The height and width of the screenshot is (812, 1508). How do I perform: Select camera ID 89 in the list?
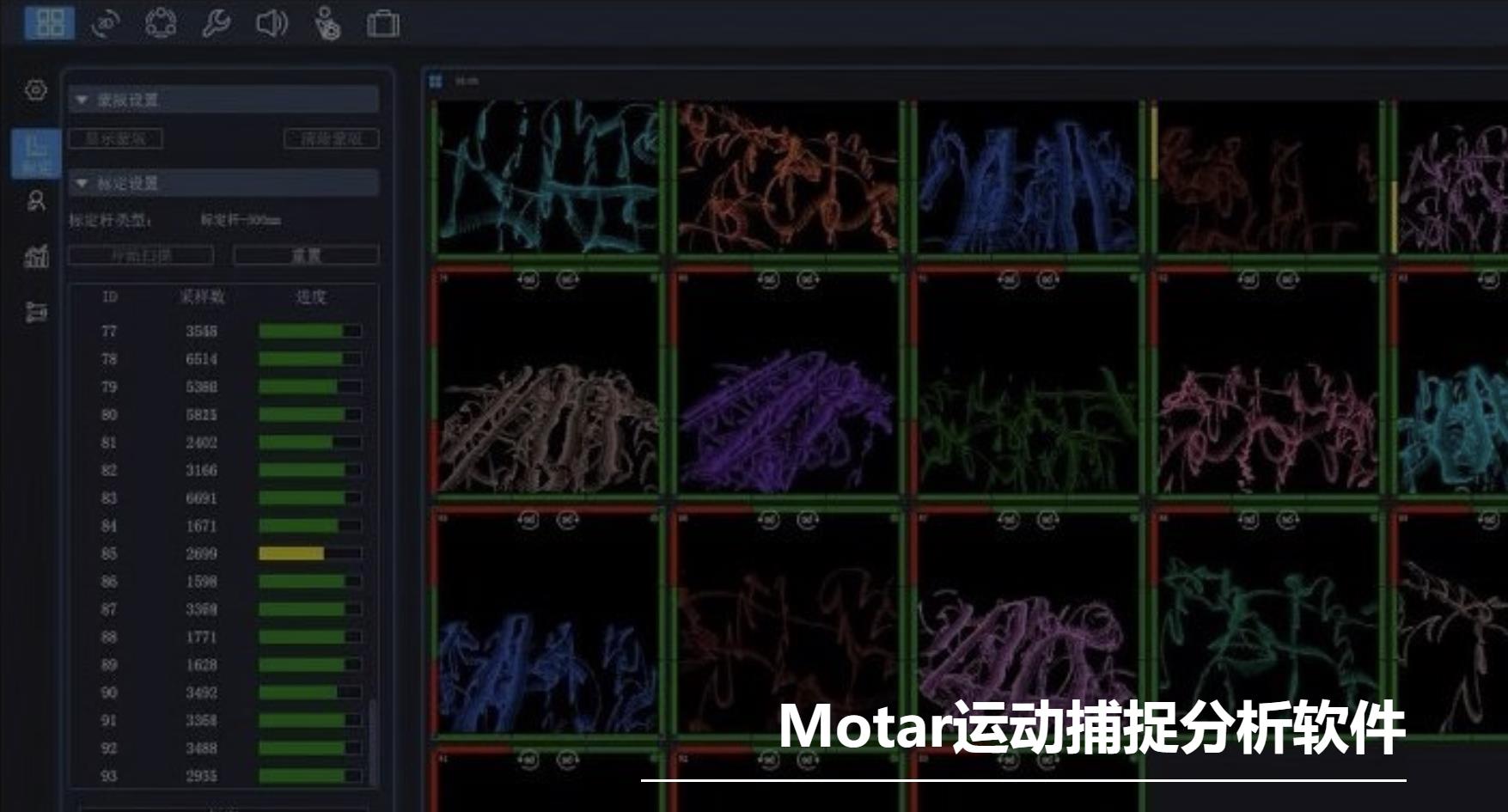coord(109,665)
